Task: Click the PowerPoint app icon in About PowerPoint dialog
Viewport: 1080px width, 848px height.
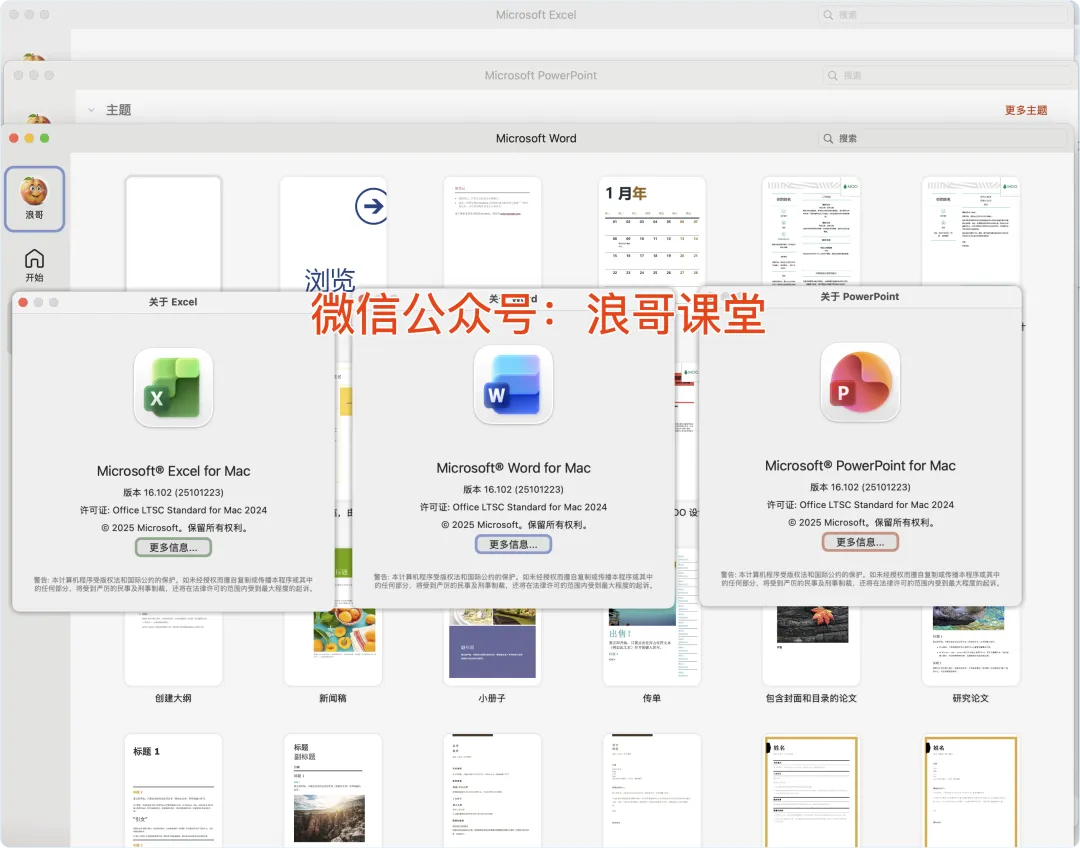Action: 860,382
